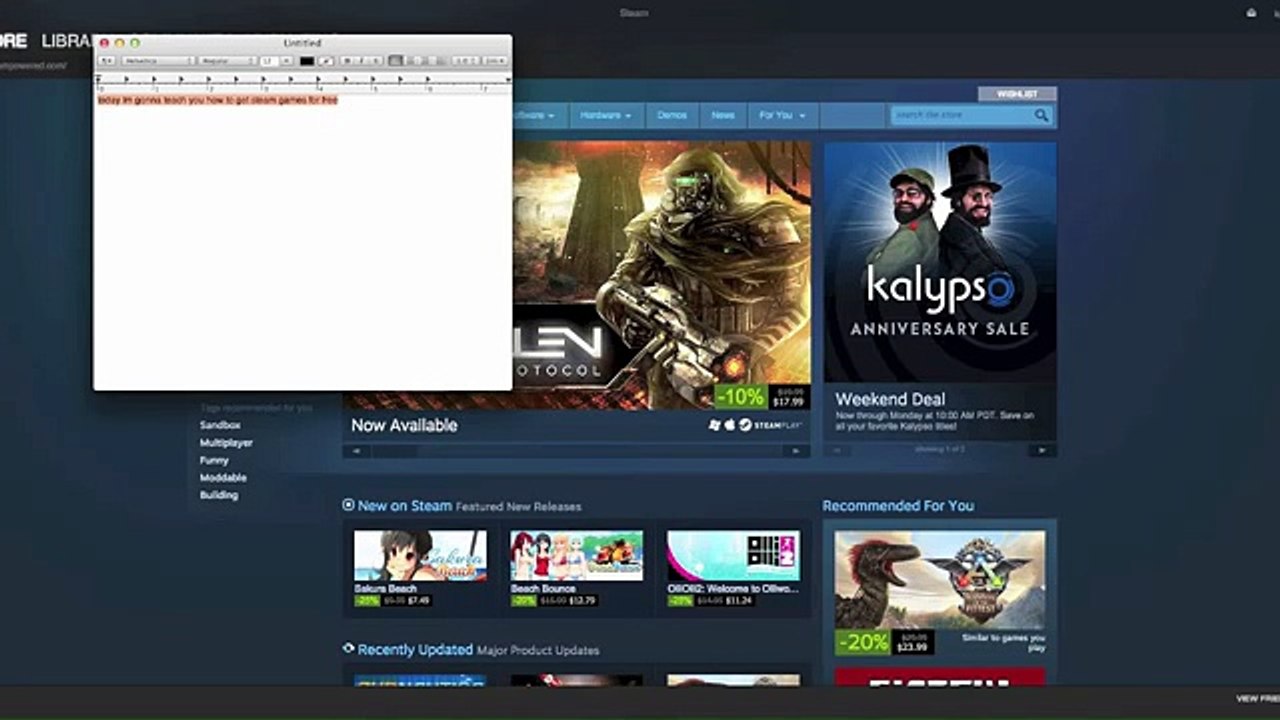
Task: Open the black text color swatch
Action: 307,61
